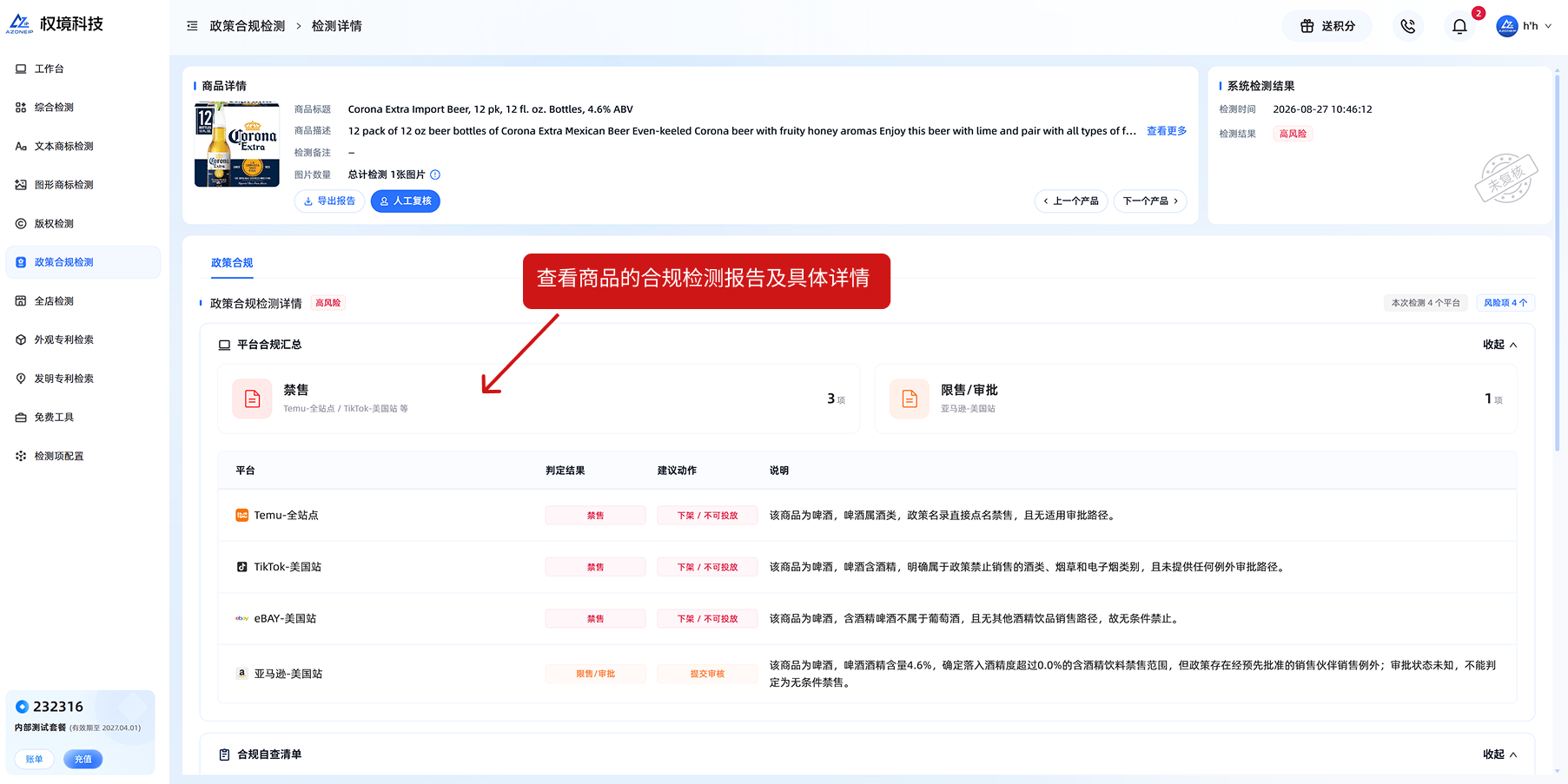Go to 上一个产品
Viewport: 1568px width, 784px height.
point(1071,201)
